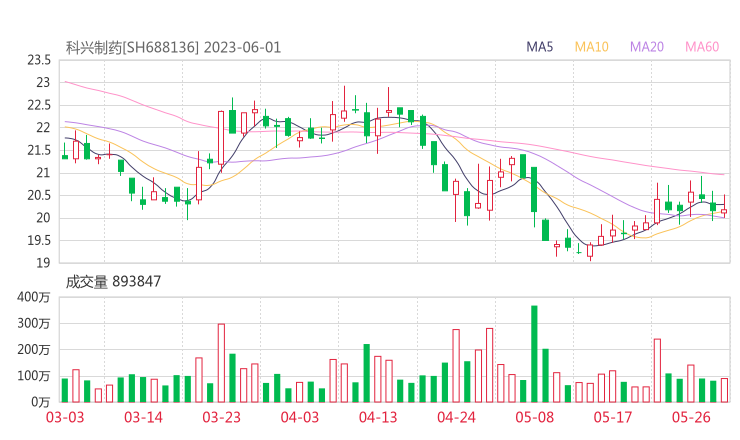This screenshot has height=440, width=740.
Task: Click the MA20 legend label
Action: pos(647,47)
